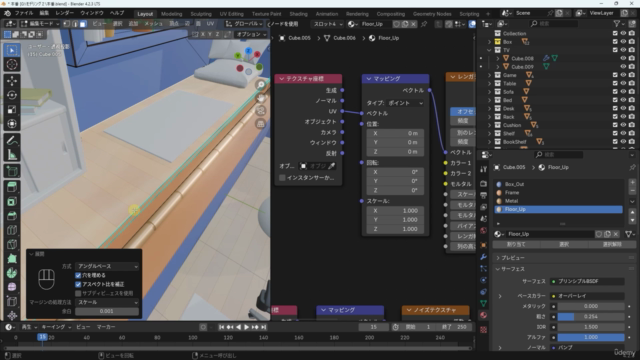Click the Metallic value slider
The height and width of the screenshot is (360, 640).
point(591,306)
